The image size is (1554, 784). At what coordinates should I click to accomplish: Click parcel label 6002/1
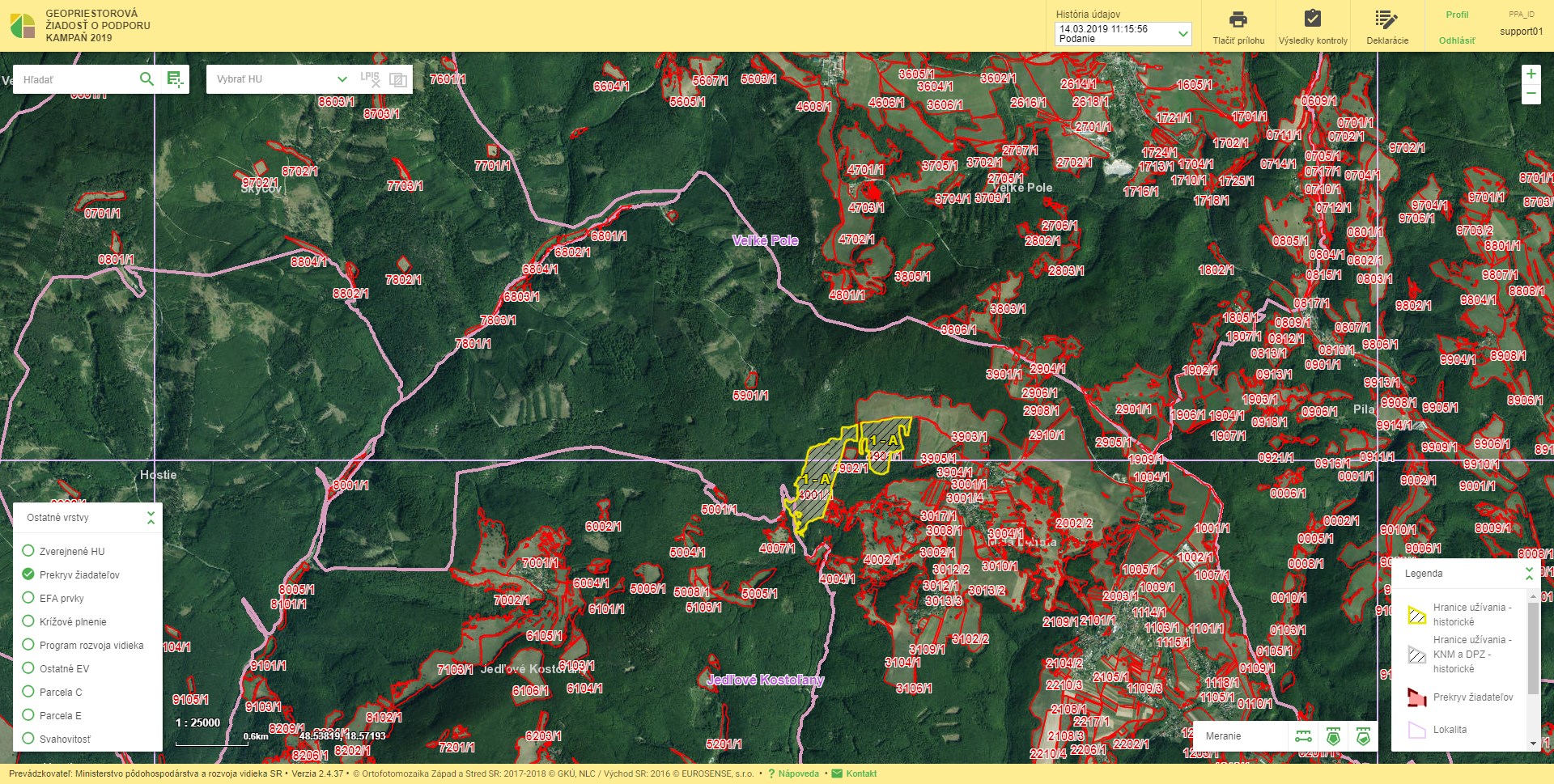[x=603, y=526]
